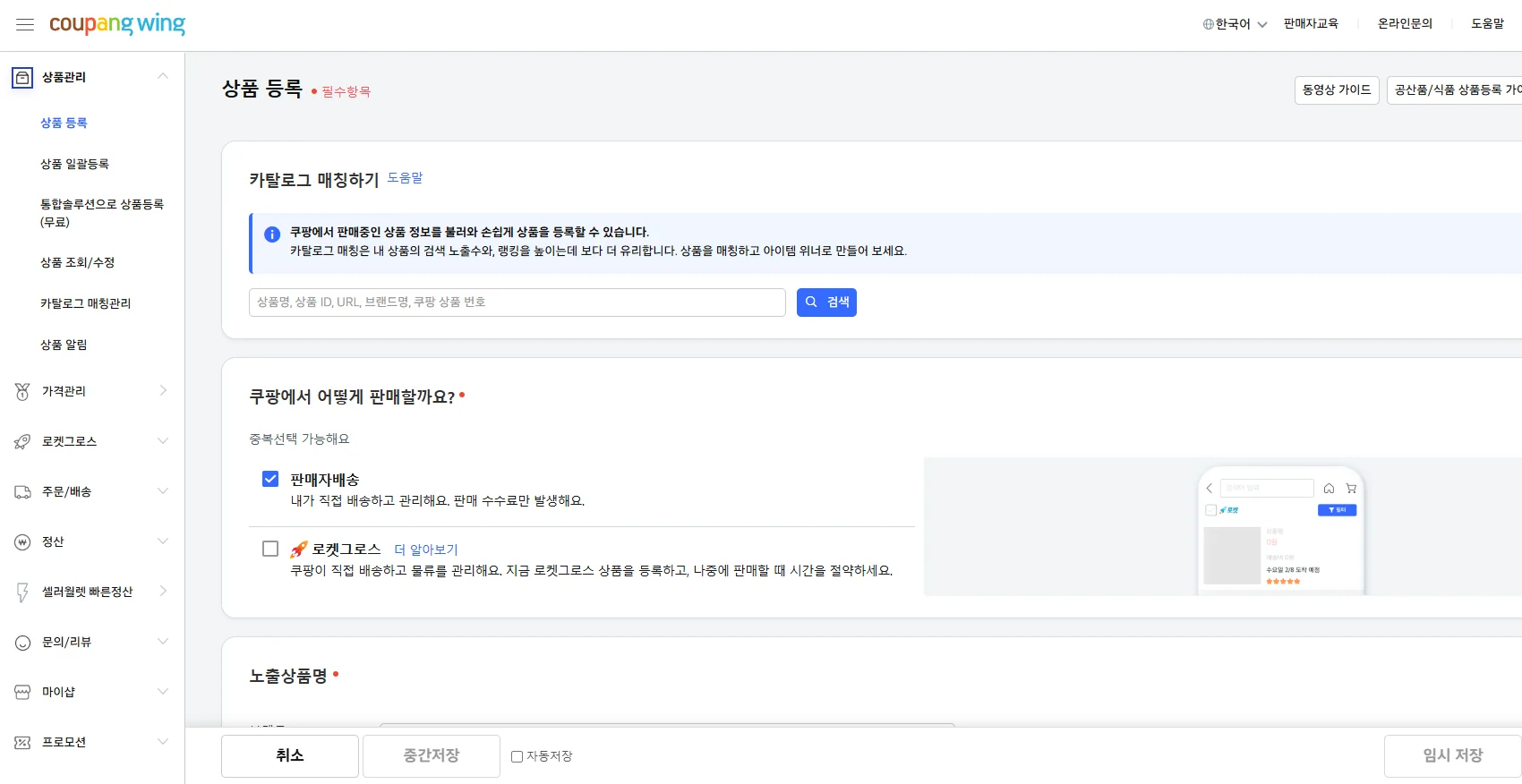
Task: Click the 상품관리 menu header label
Action: tap(64, 78)
